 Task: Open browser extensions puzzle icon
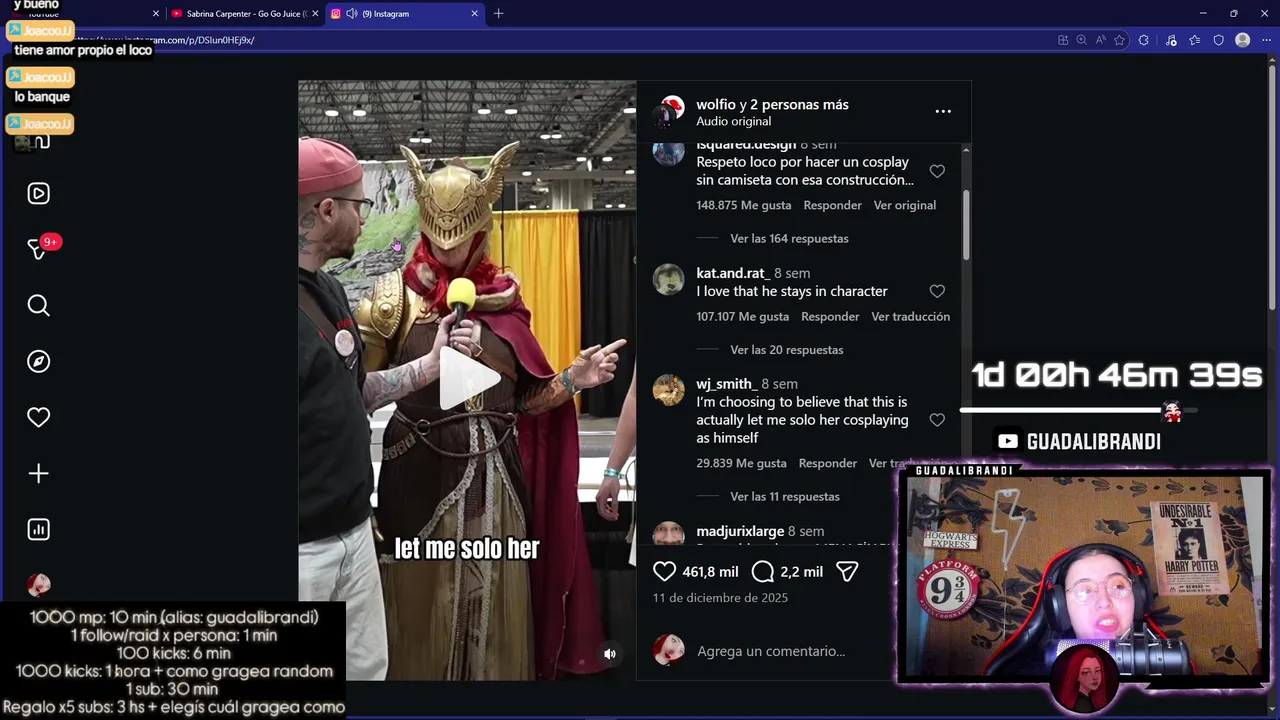point(1144,40)
